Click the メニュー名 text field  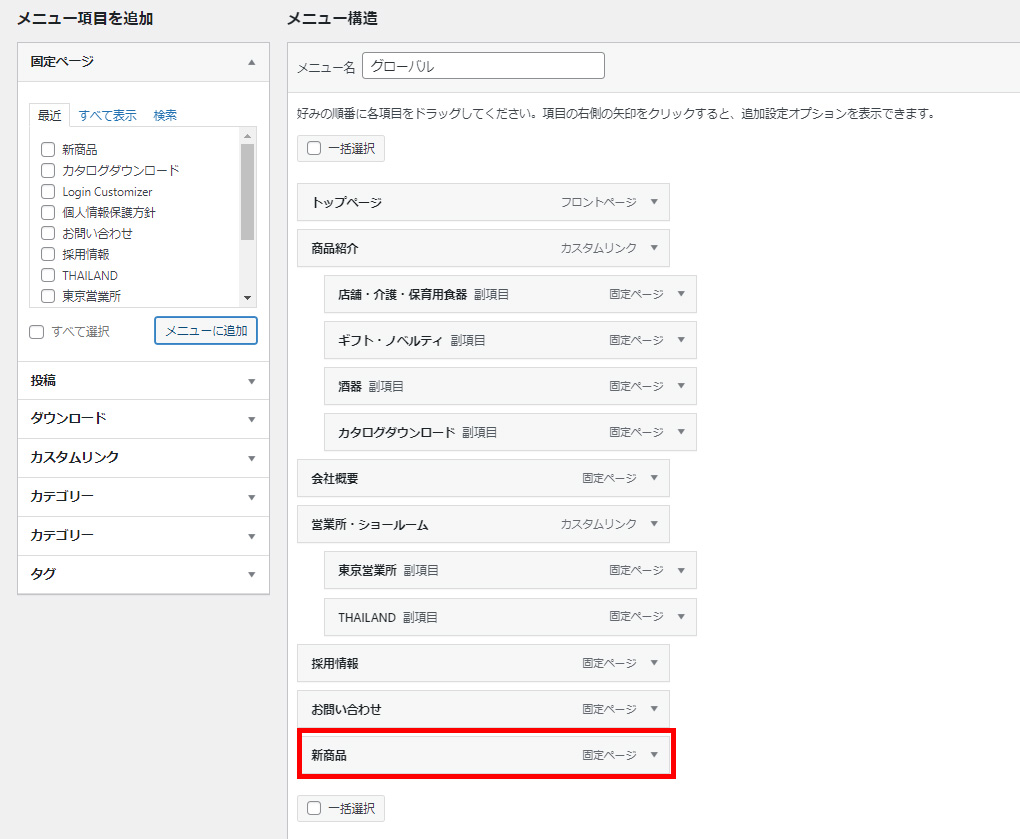tap(483, 66)
